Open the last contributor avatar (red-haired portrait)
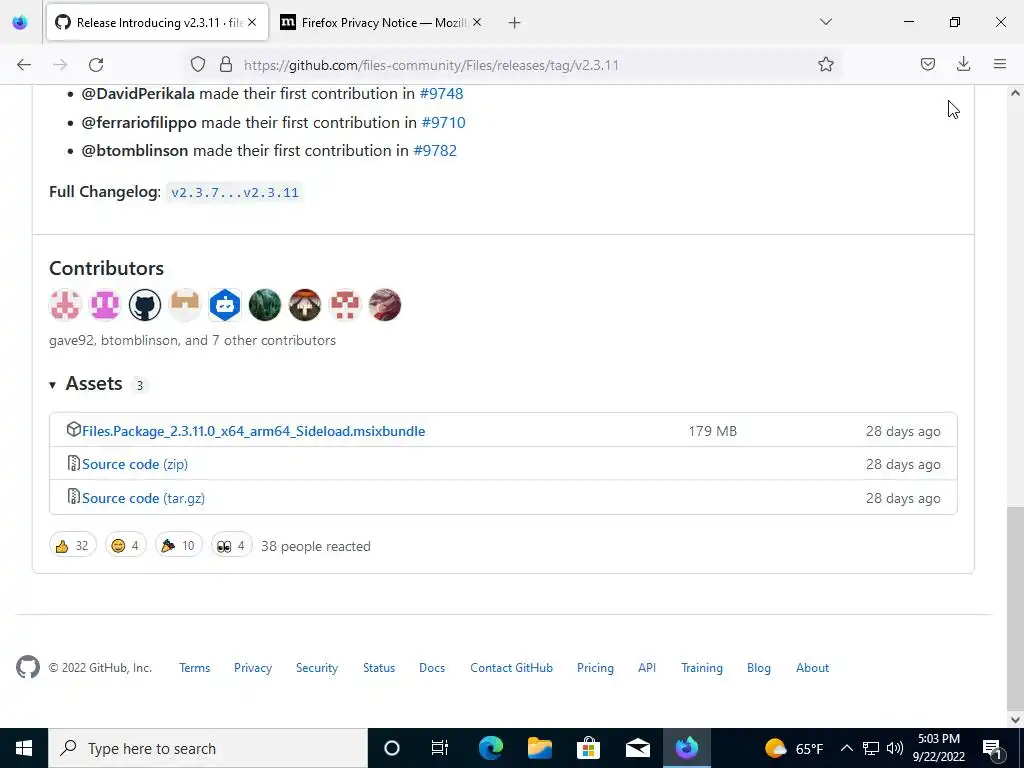This screenshot has width=1024, height=768. click(x=385, y=305)
